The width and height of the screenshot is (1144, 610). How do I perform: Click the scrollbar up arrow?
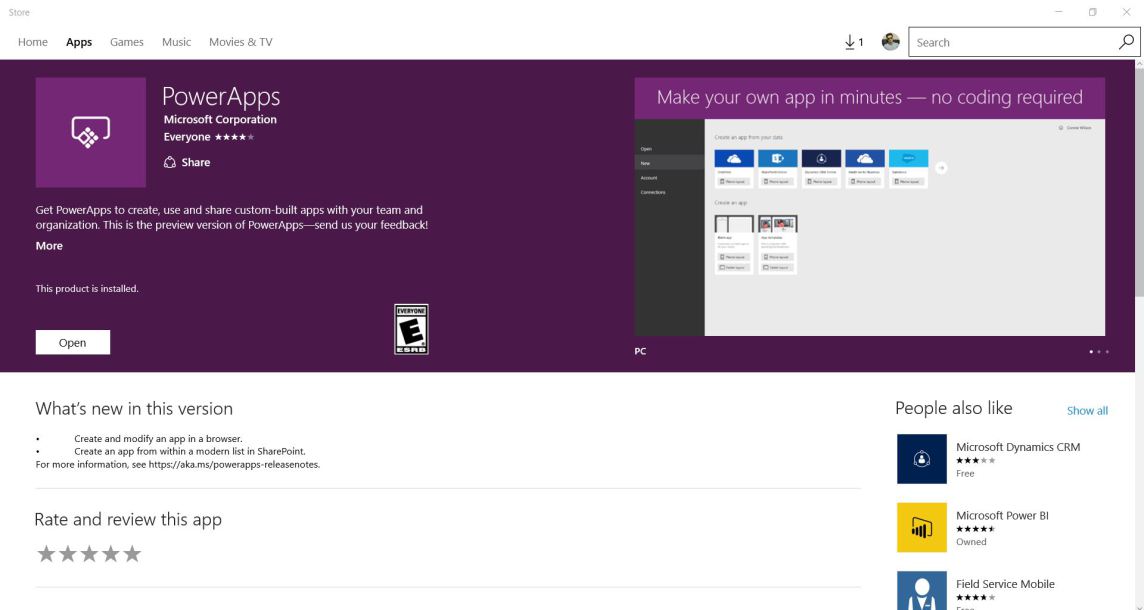[x=1139, y=64]
